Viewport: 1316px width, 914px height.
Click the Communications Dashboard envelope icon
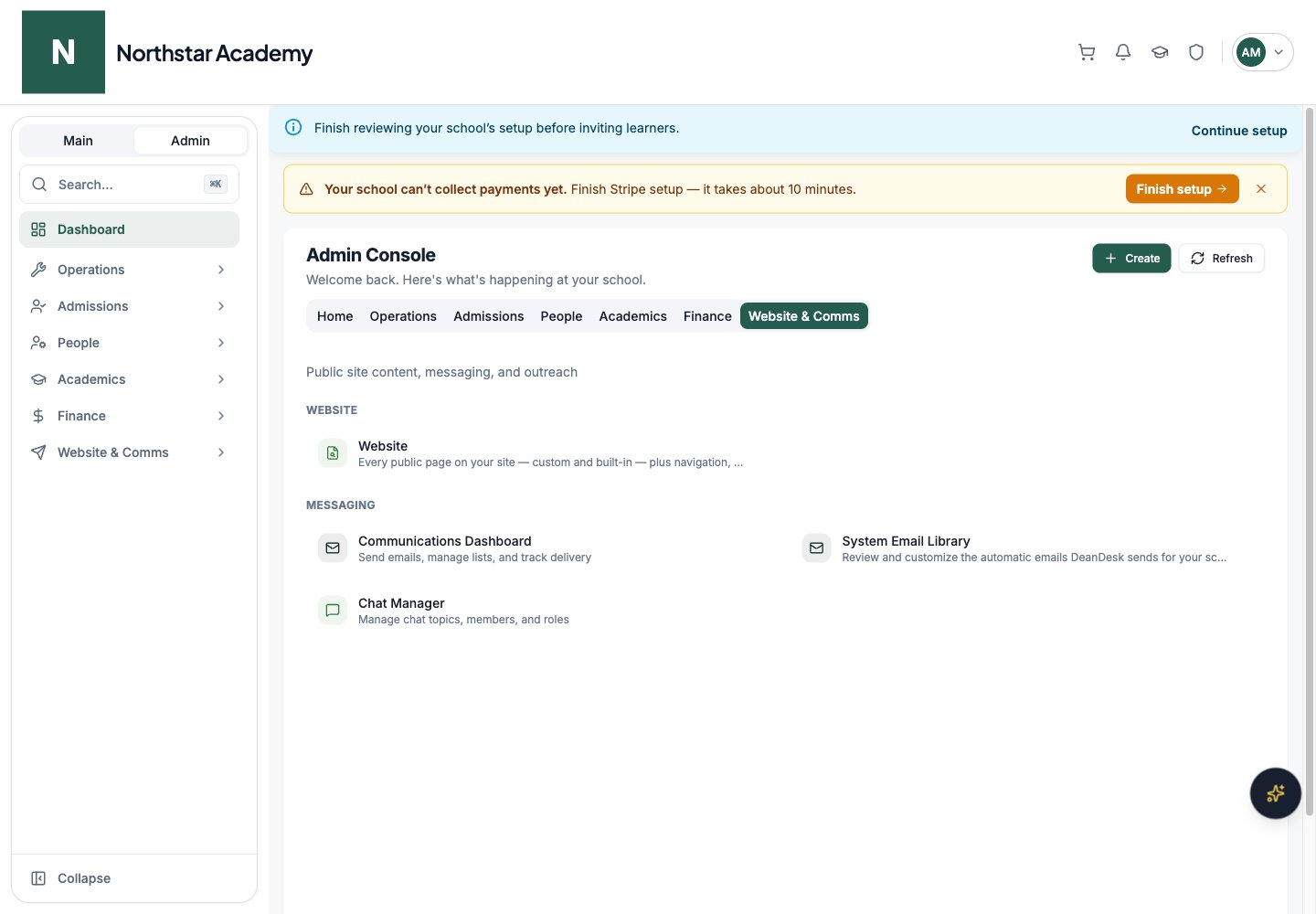(333, 548)
